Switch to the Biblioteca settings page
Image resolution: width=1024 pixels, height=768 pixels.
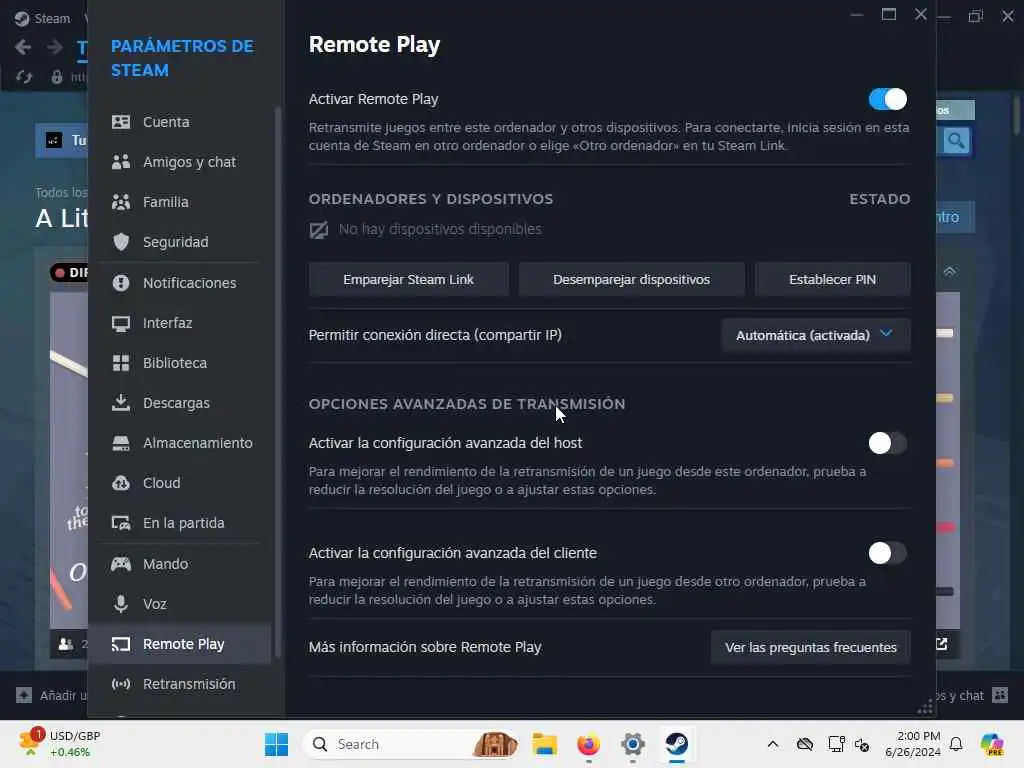pos(180,363)
